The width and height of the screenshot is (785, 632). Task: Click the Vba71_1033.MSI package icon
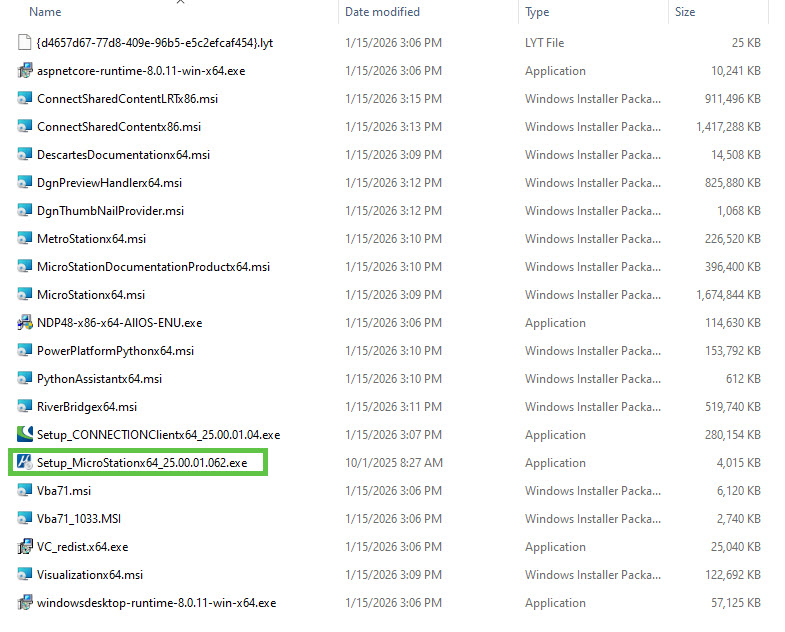point(25,519)
